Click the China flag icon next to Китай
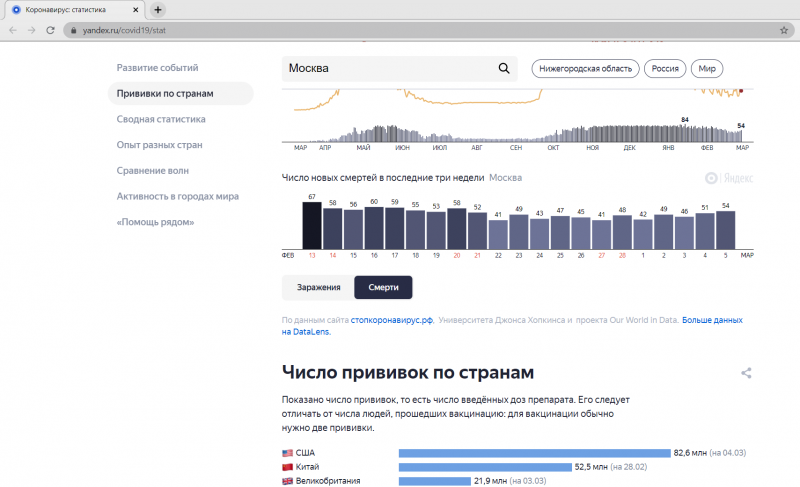The height and width of the screenshot is (487, 800). (x=287, y=467)
